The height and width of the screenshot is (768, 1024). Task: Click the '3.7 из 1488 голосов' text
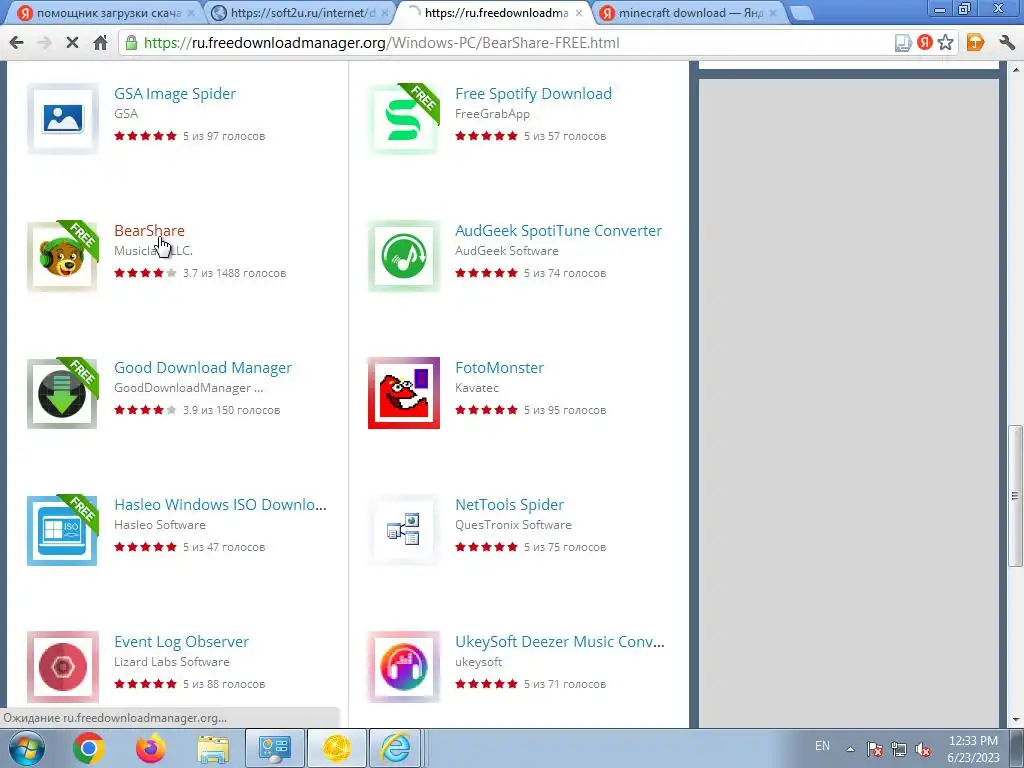click(x=234, y=273)
